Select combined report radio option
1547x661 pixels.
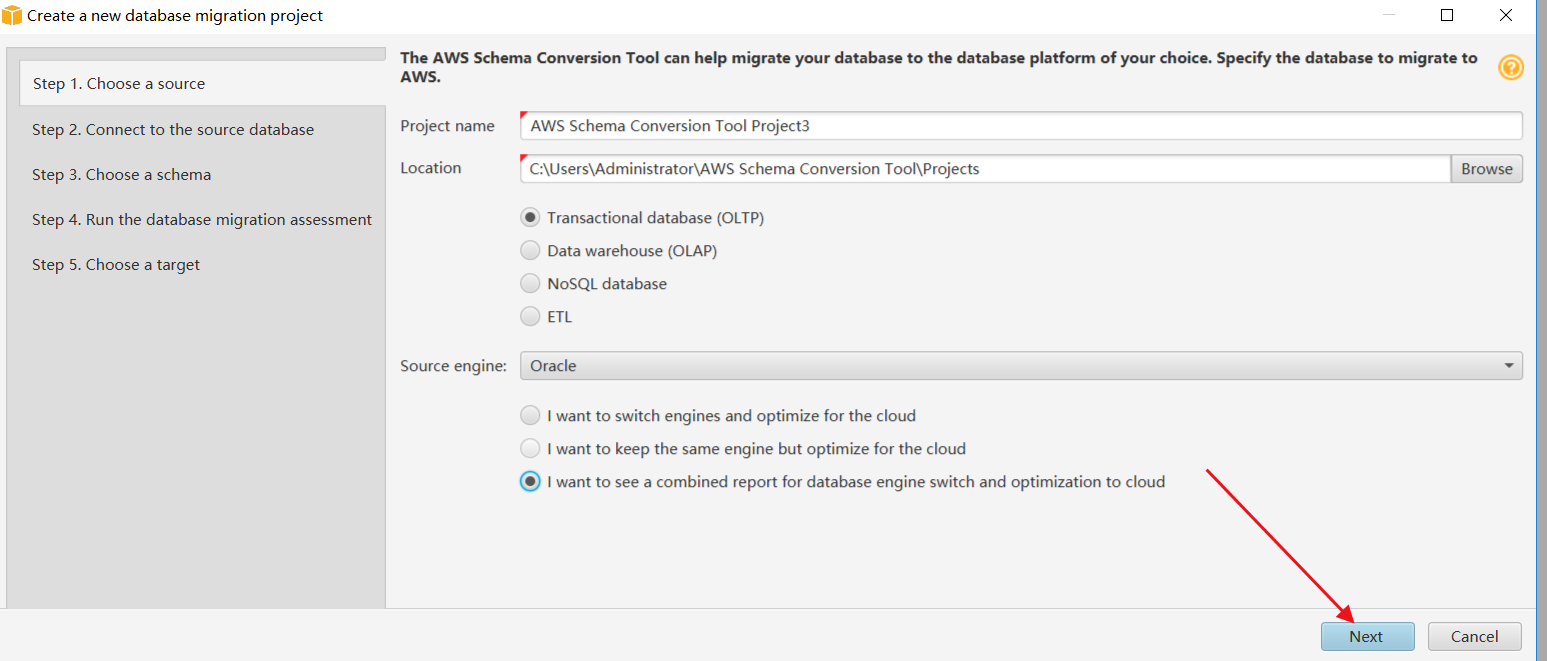[530, 482]
